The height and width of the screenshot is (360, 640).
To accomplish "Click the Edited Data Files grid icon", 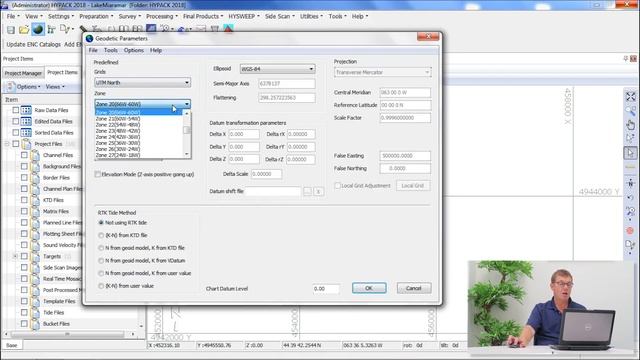I will [x=26, y=121].
